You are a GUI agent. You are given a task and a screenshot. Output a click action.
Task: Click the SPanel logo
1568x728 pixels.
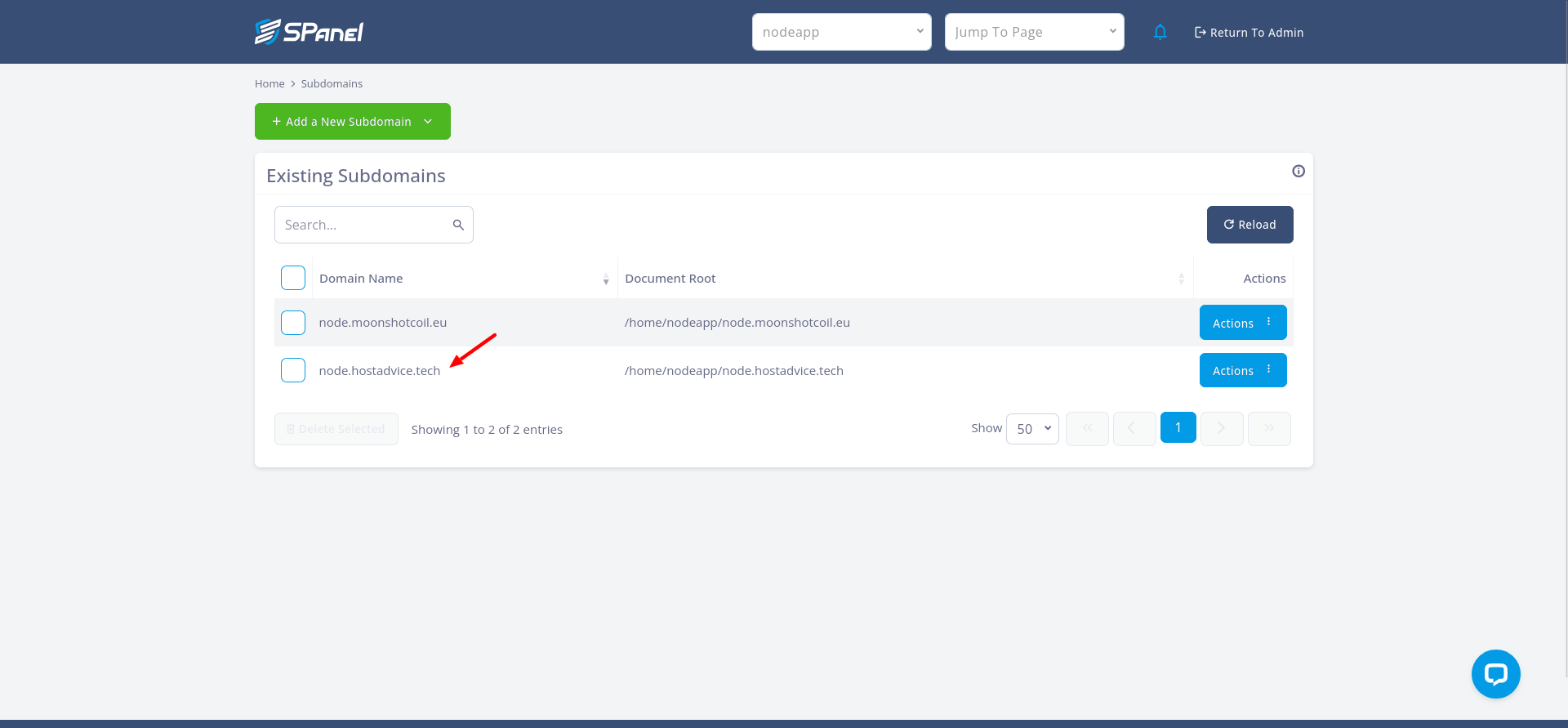coord(309,32)
